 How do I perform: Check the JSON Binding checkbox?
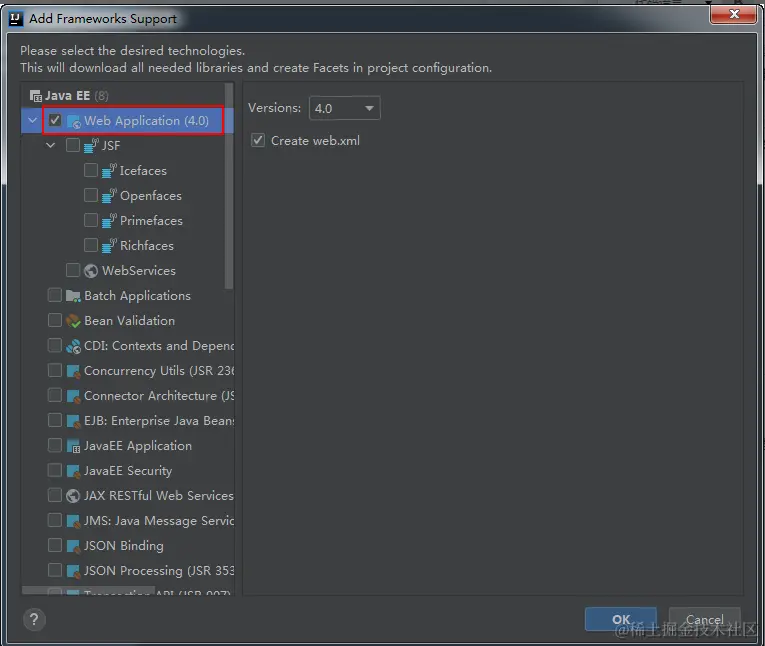[x=55, y=545]
